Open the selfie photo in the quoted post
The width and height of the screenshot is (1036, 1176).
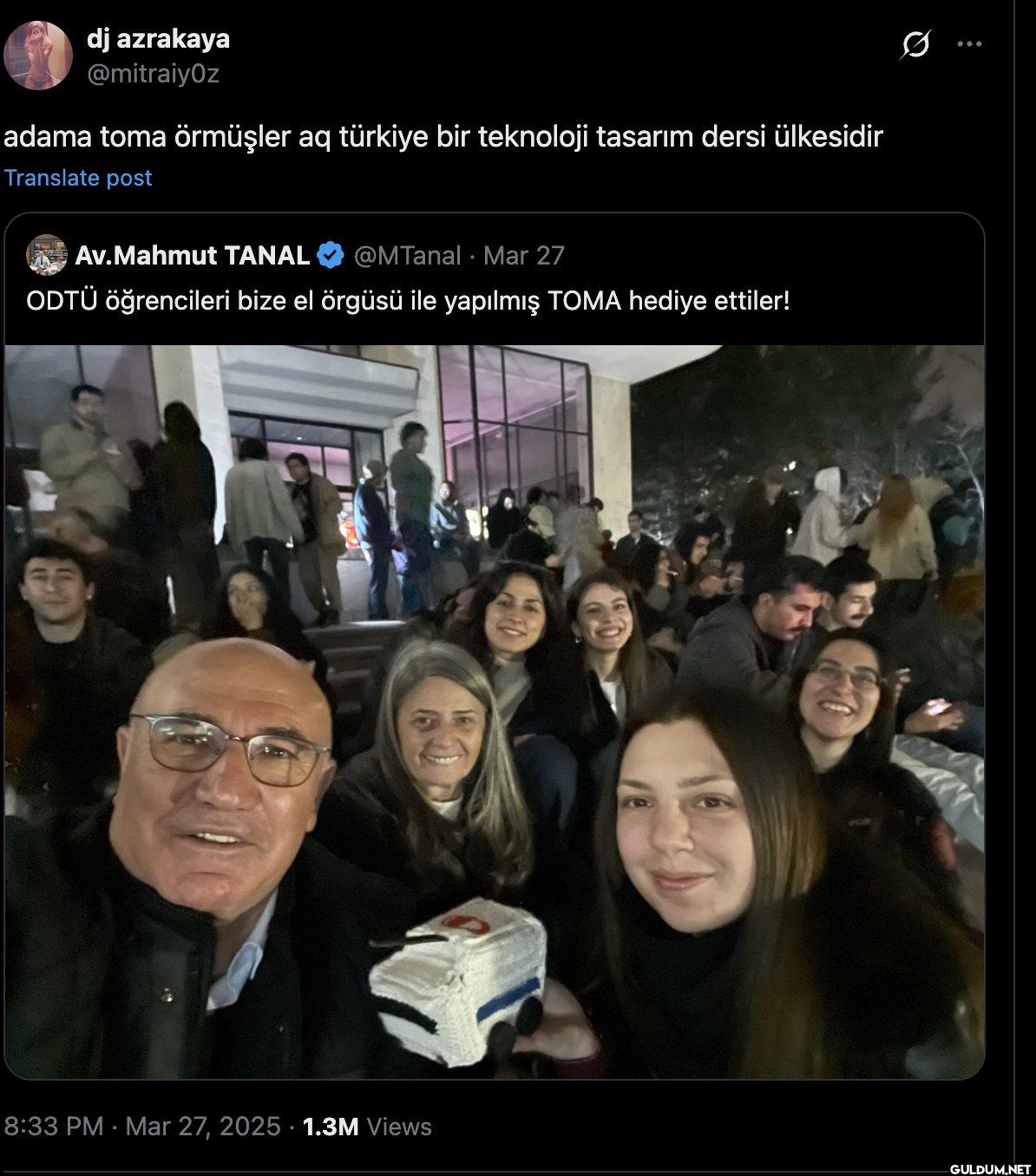(495, 711)
